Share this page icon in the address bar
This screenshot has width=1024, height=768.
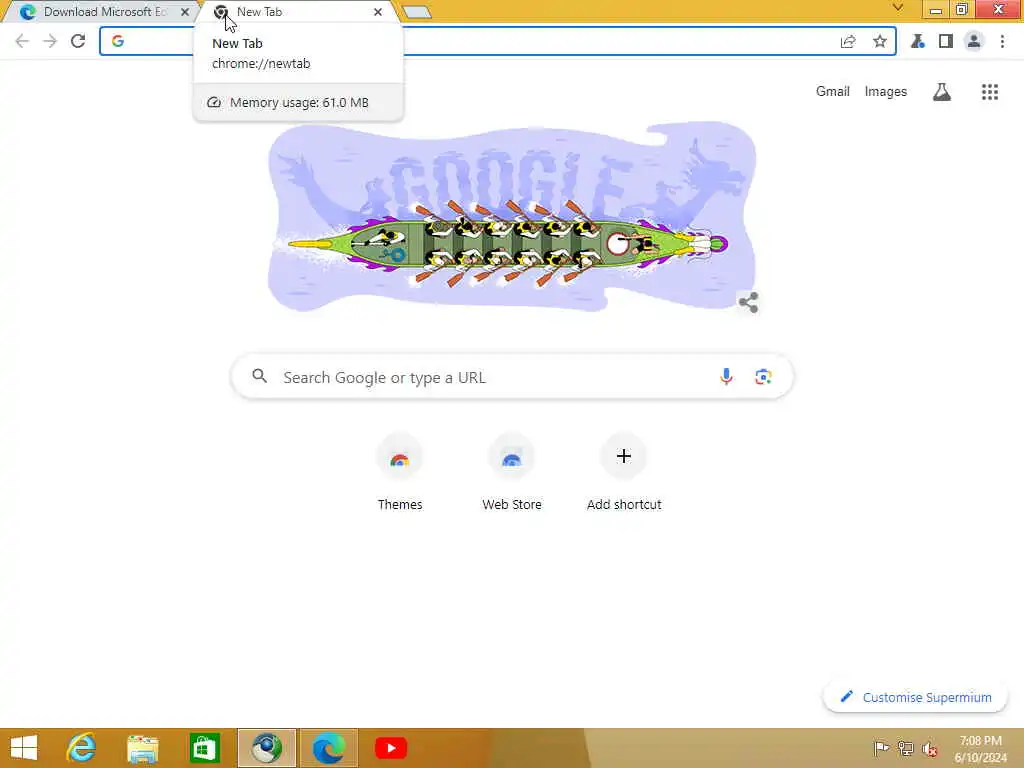click(848, 42)
